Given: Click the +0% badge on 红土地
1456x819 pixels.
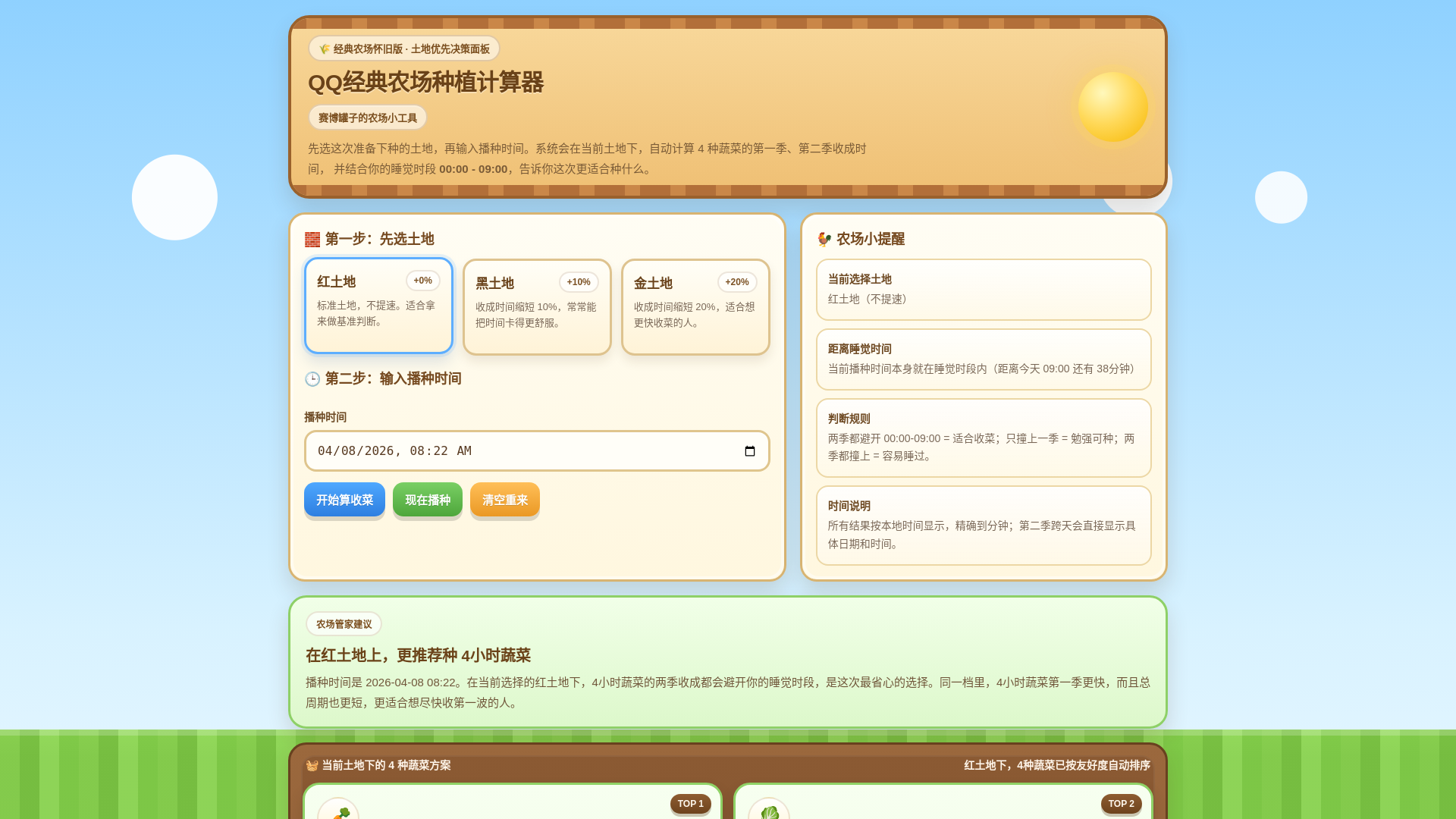Looking at the screenshot, I should 423,281.
